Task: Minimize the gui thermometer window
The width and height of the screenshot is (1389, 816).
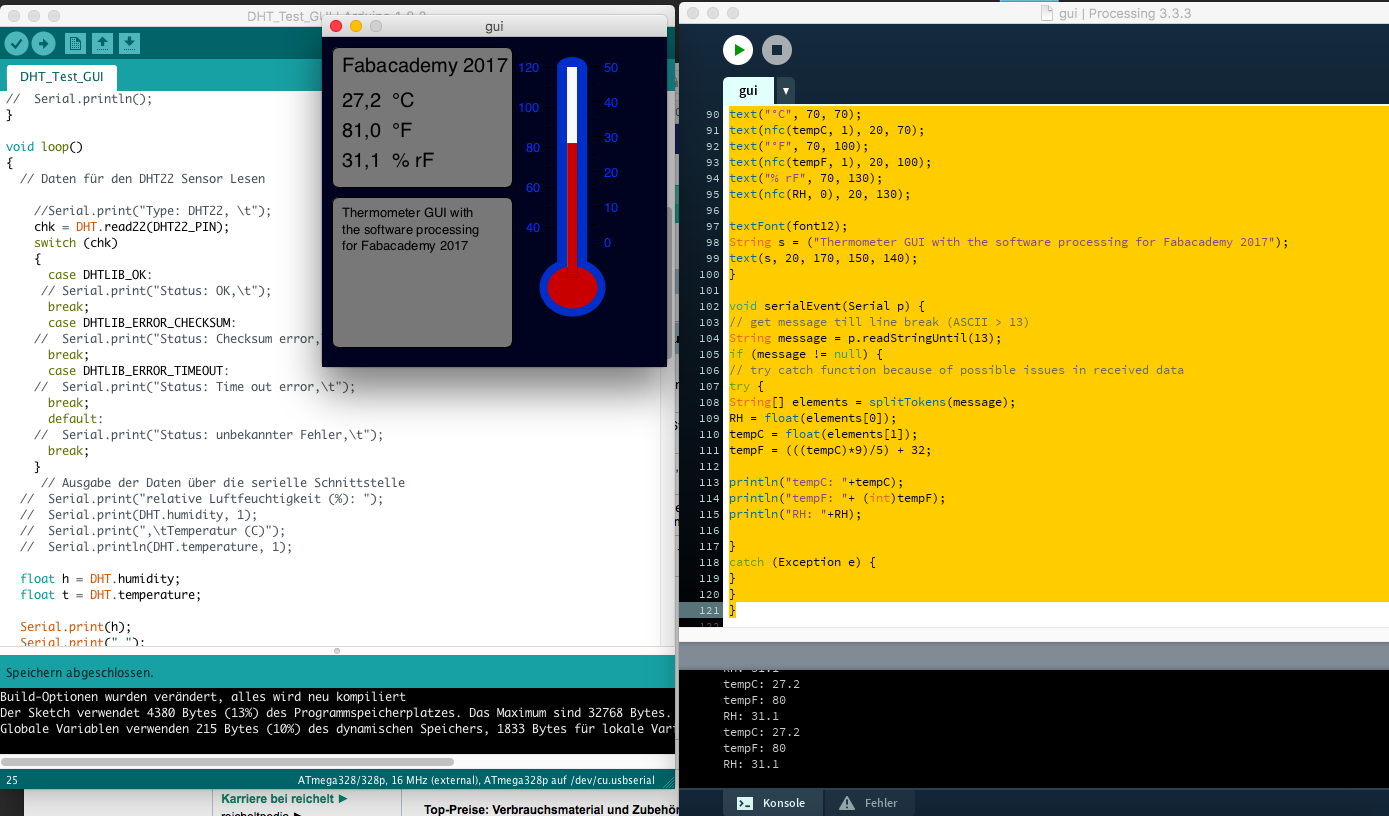Action: [356, 26]
